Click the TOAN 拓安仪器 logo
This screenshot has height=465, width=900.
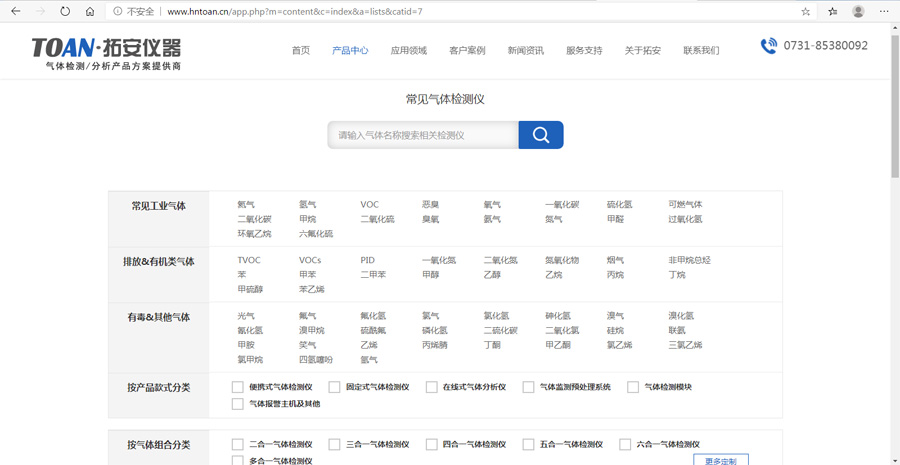[x=106, y=53]
